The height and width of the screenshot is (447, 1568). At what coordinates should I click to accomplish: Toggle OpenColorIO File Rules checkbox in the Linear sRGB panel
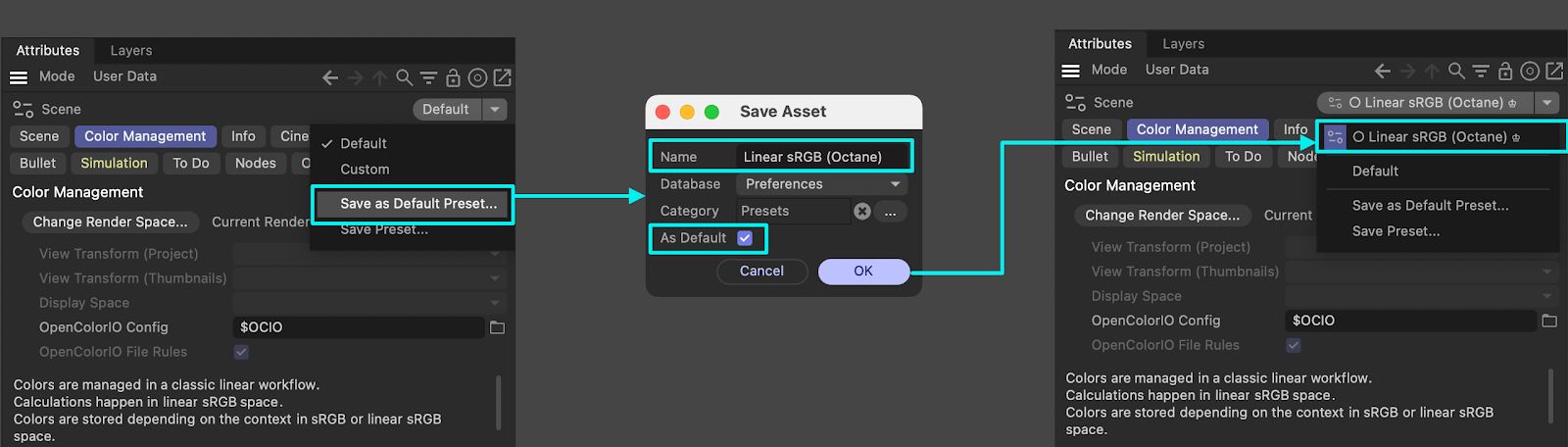1294,345
